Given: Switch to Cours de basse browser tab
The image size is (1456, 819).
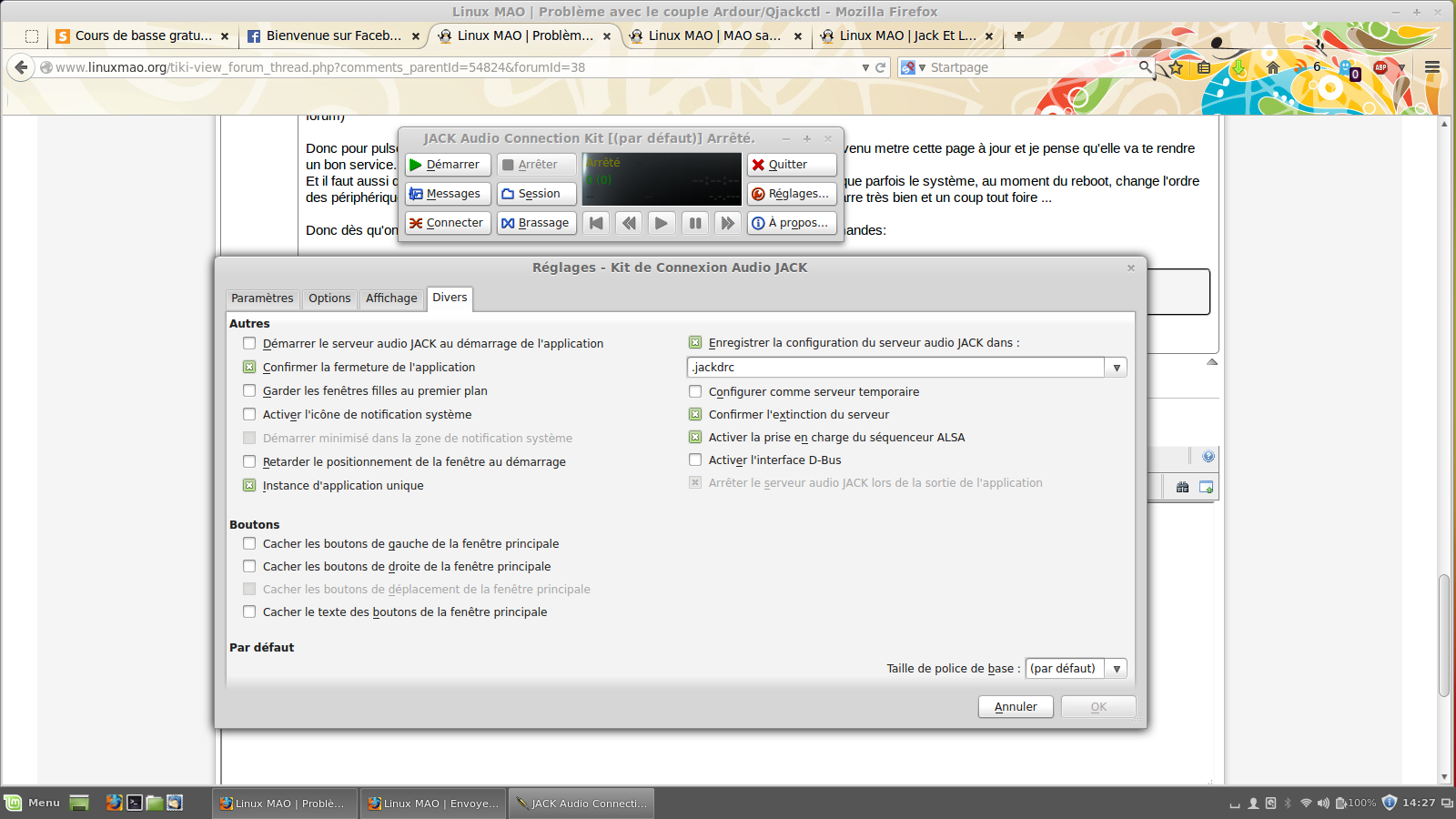Looking at the screenshot, I should click(x=143, y=36).
